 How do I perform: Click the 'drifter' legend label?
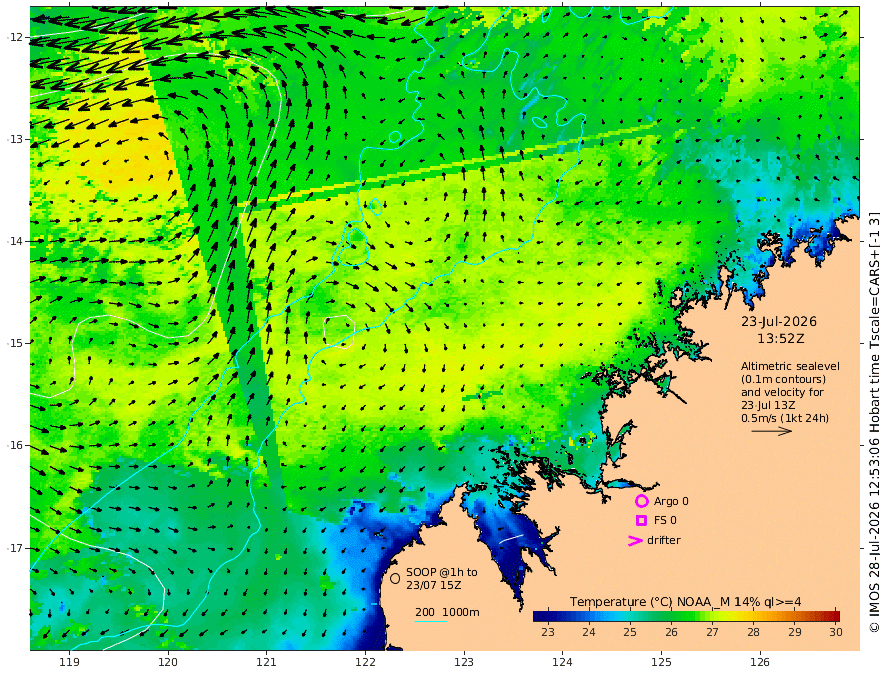point(664,540)
